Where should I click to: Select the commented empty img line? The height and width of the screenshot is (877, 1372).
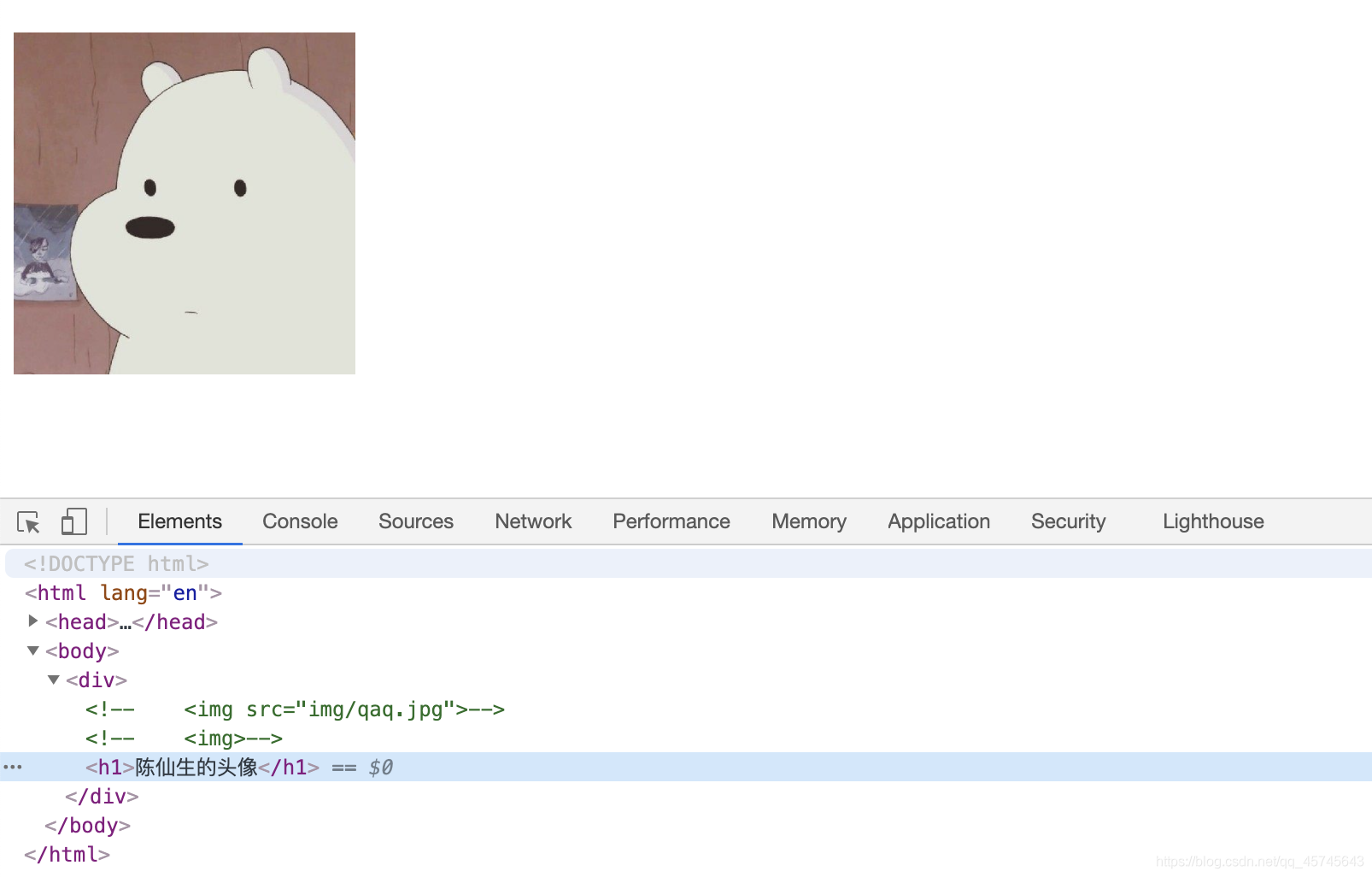184,739
